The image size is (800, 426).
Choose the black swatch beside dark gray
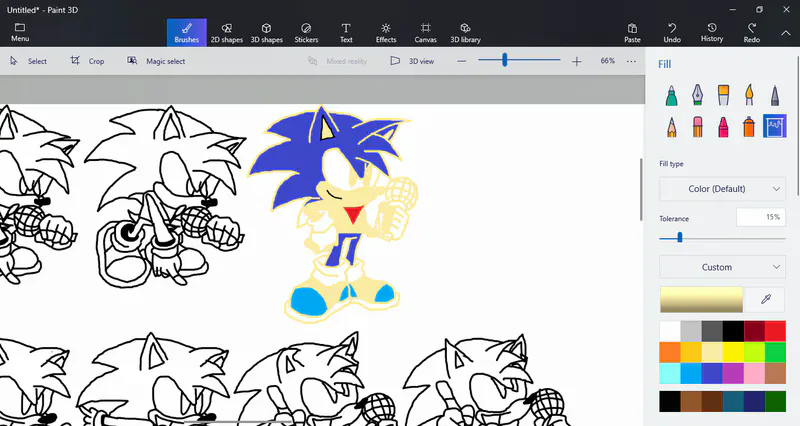click(x=733, y=331)
